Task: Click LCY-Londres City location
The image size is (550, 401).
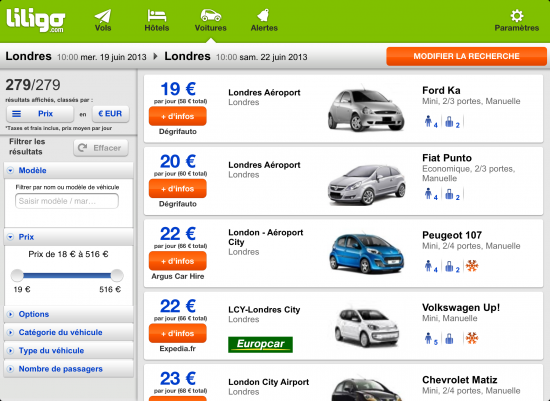Action: [264, 310]
